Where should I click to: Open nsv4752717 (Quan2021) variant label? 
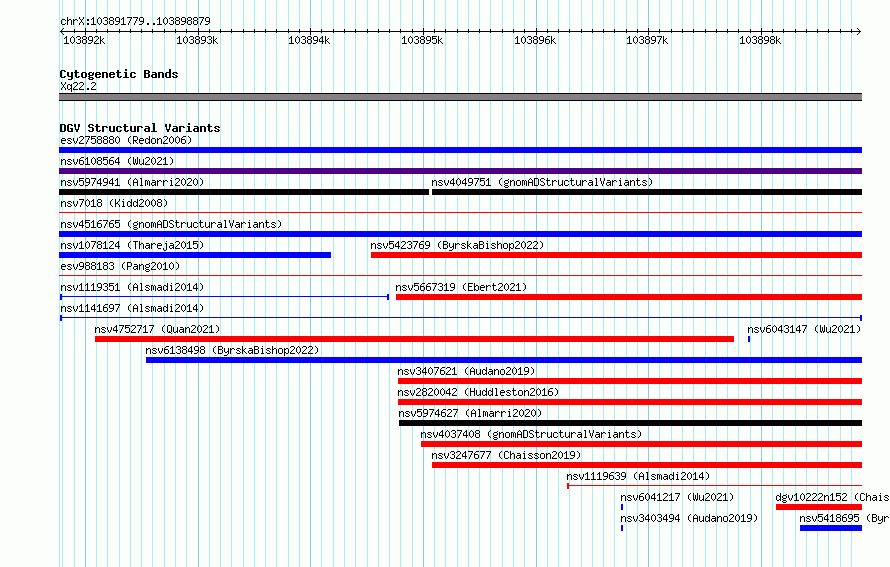click(x=157, y=329)
